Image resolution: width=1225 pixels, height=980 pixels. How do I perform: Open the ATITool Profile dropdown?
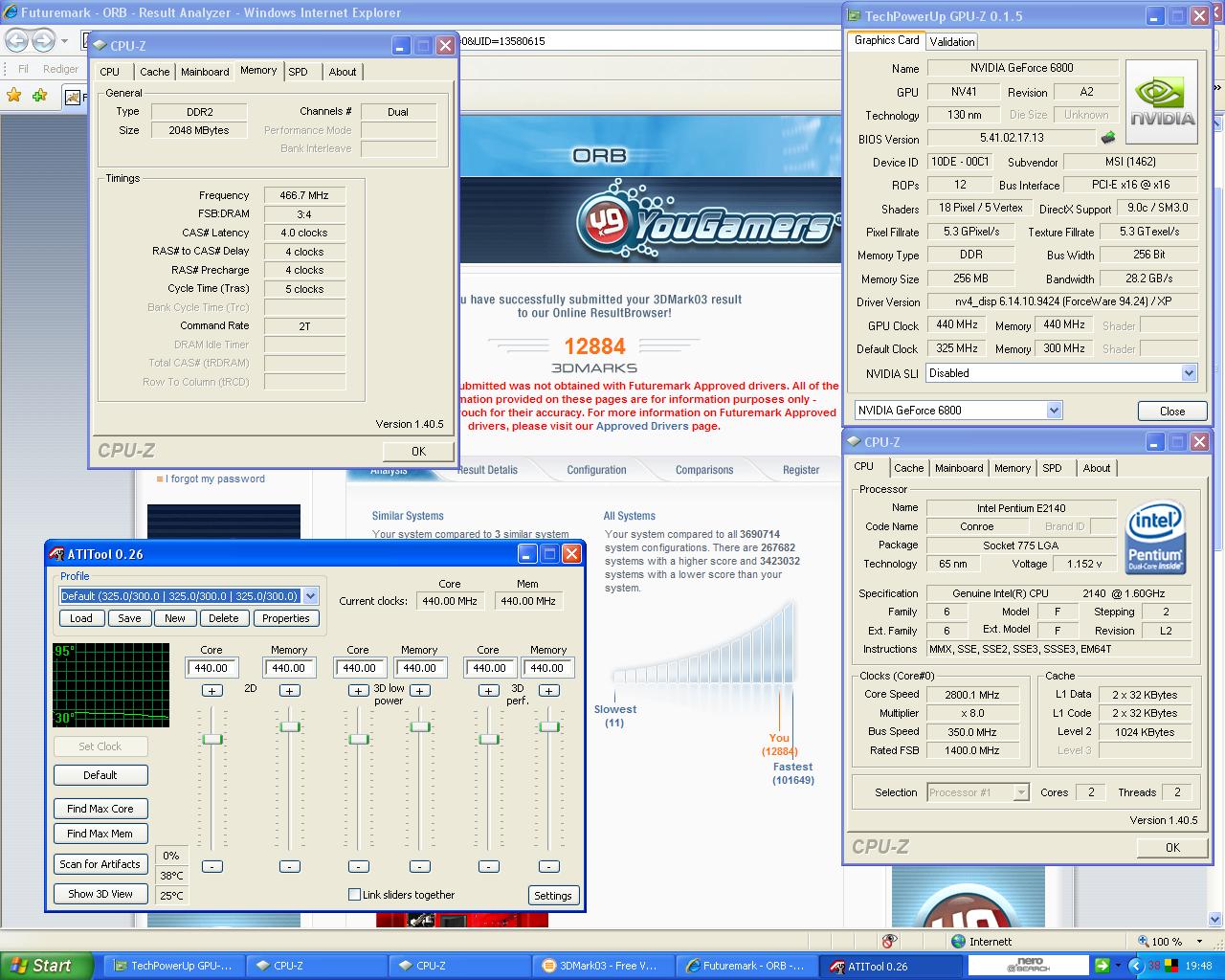click(x=310, y=595)
